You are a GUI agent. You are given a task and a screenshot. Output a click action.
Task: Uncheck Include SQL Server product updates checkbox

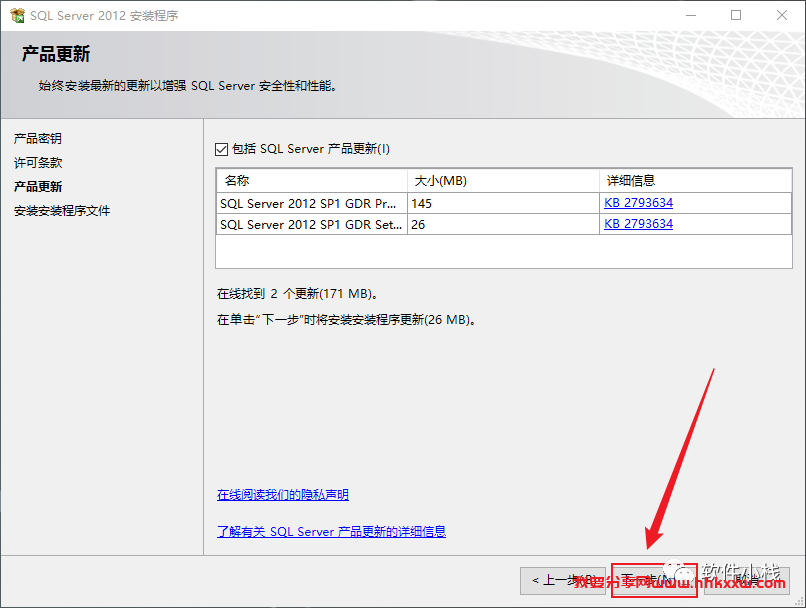click(222, 150)
